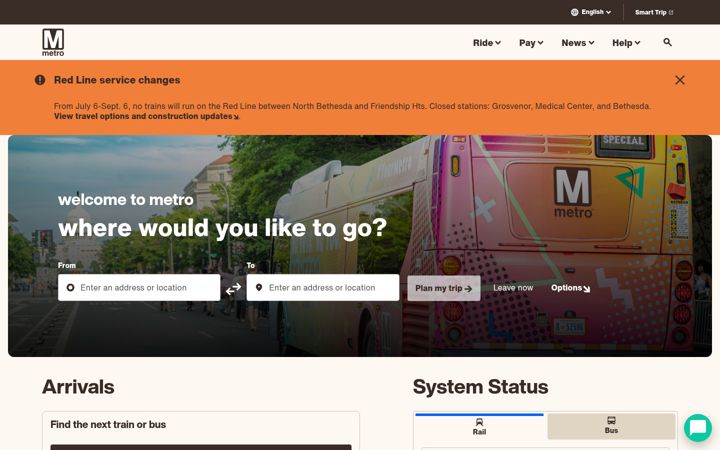This screenshot has width=720, height=450.
Task: Open the live chat bubble
Action: (698, 428)
